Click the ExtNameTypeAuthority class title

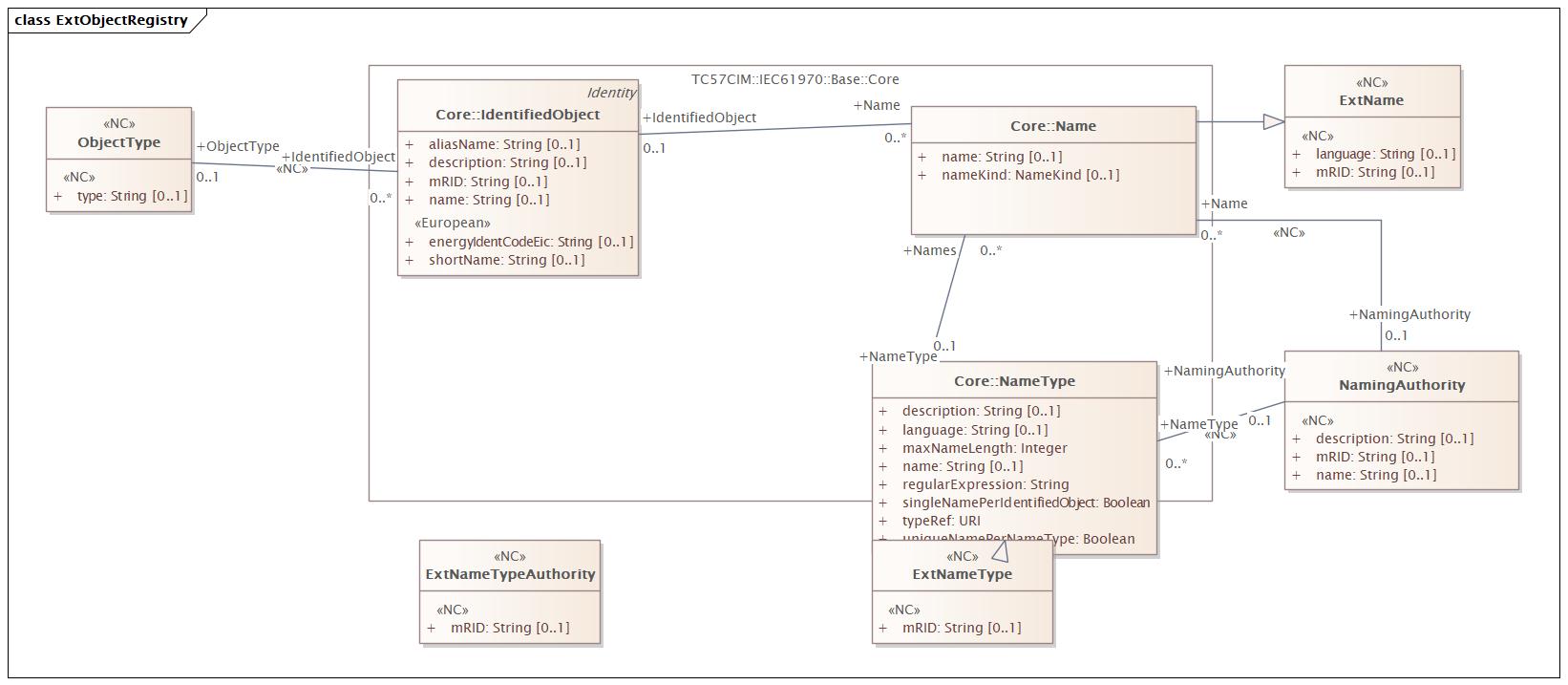pyautogui.click(x=510, y=574)
